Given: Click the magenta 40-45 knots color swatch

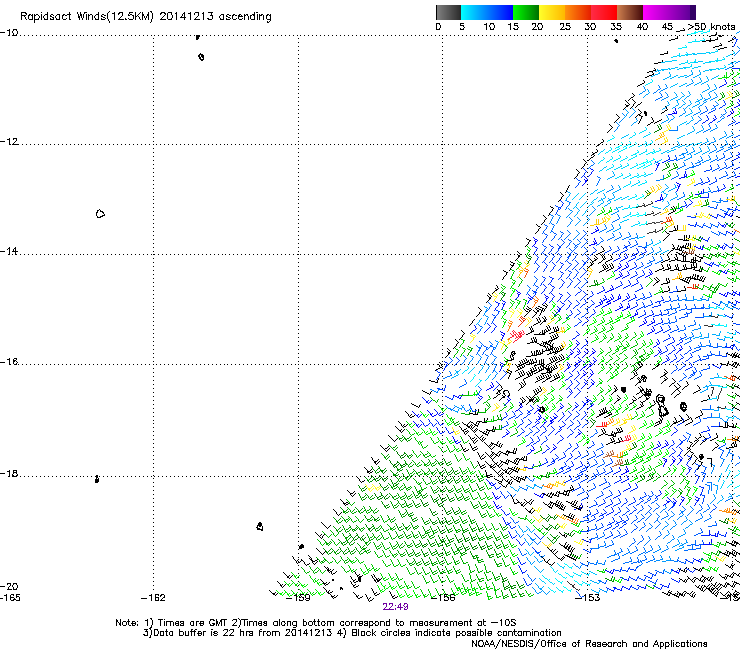Looking at the screenshot, I should tap(656, 12).
